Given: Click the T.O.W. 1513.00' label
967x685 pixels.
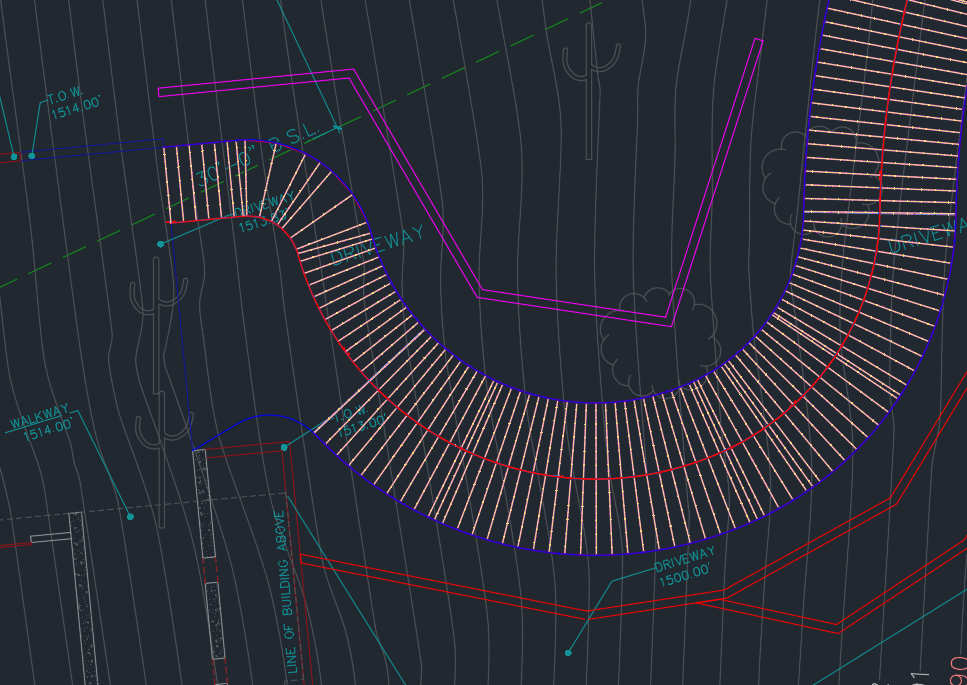Looking at the screenshot, I should 360,421.
